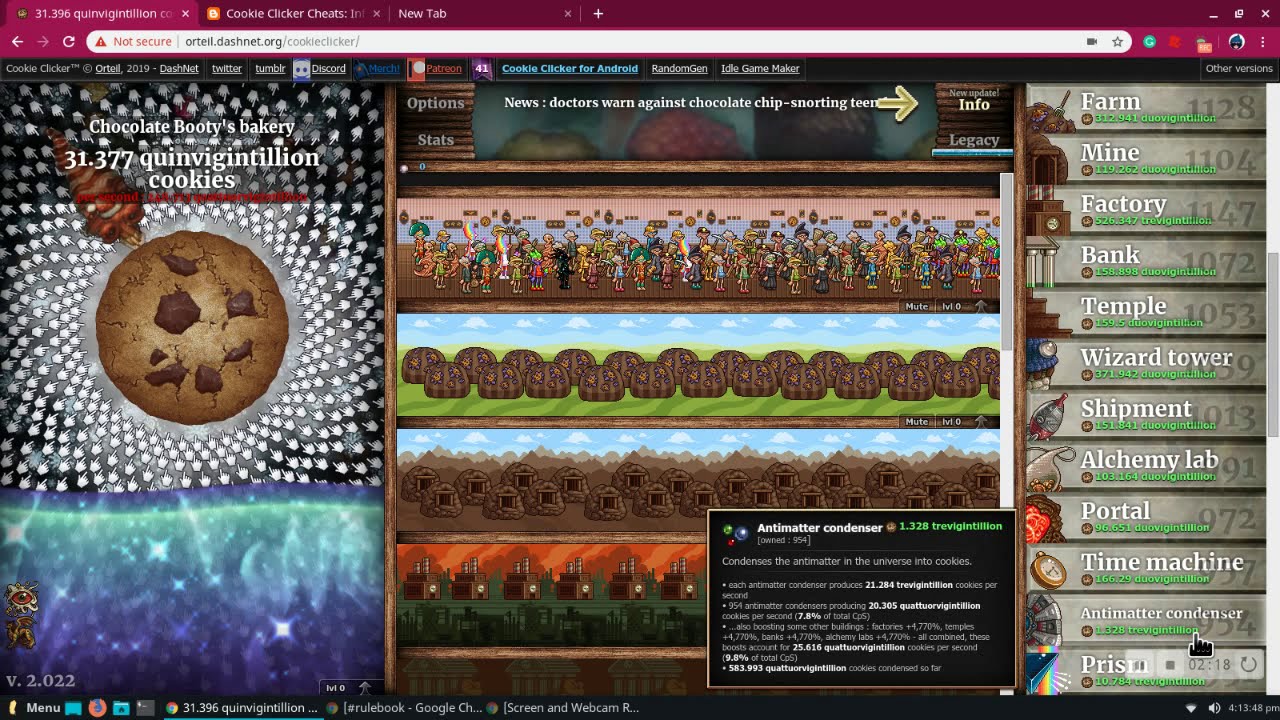Upgrade grandma row lvl 0 button
This screenshot has width=1280, height=720.
pyautogui.click(x=964, y=307)
